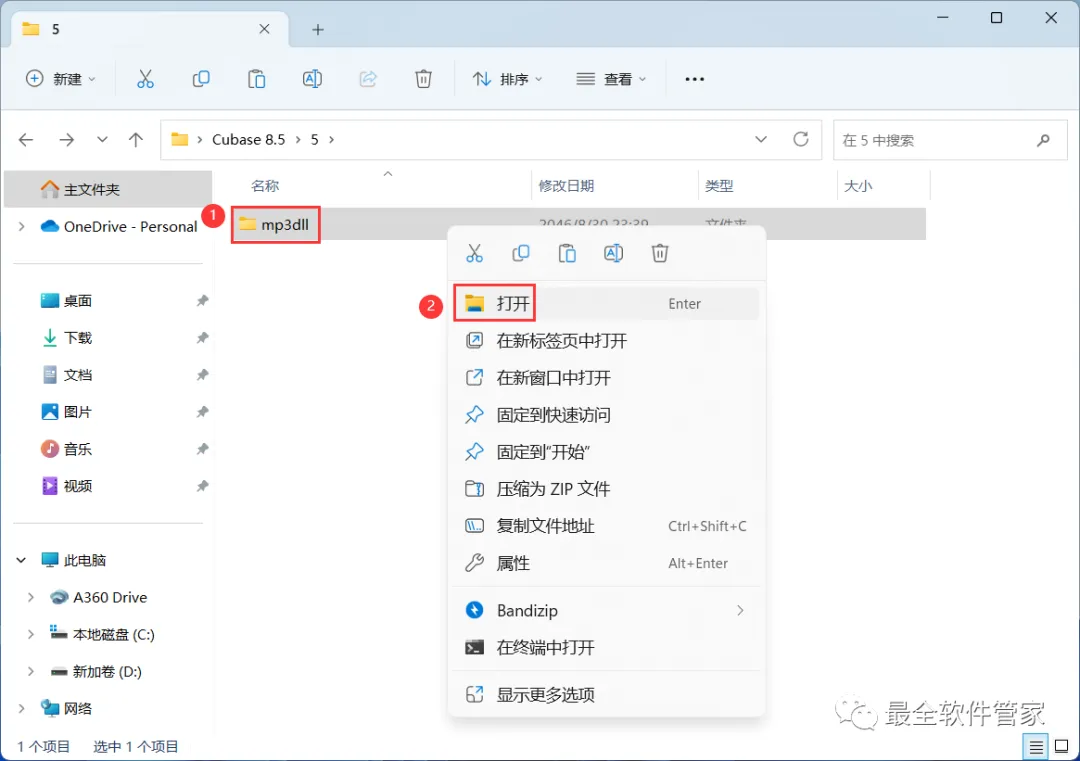Close the tab named 5

[x=264, y=29]
